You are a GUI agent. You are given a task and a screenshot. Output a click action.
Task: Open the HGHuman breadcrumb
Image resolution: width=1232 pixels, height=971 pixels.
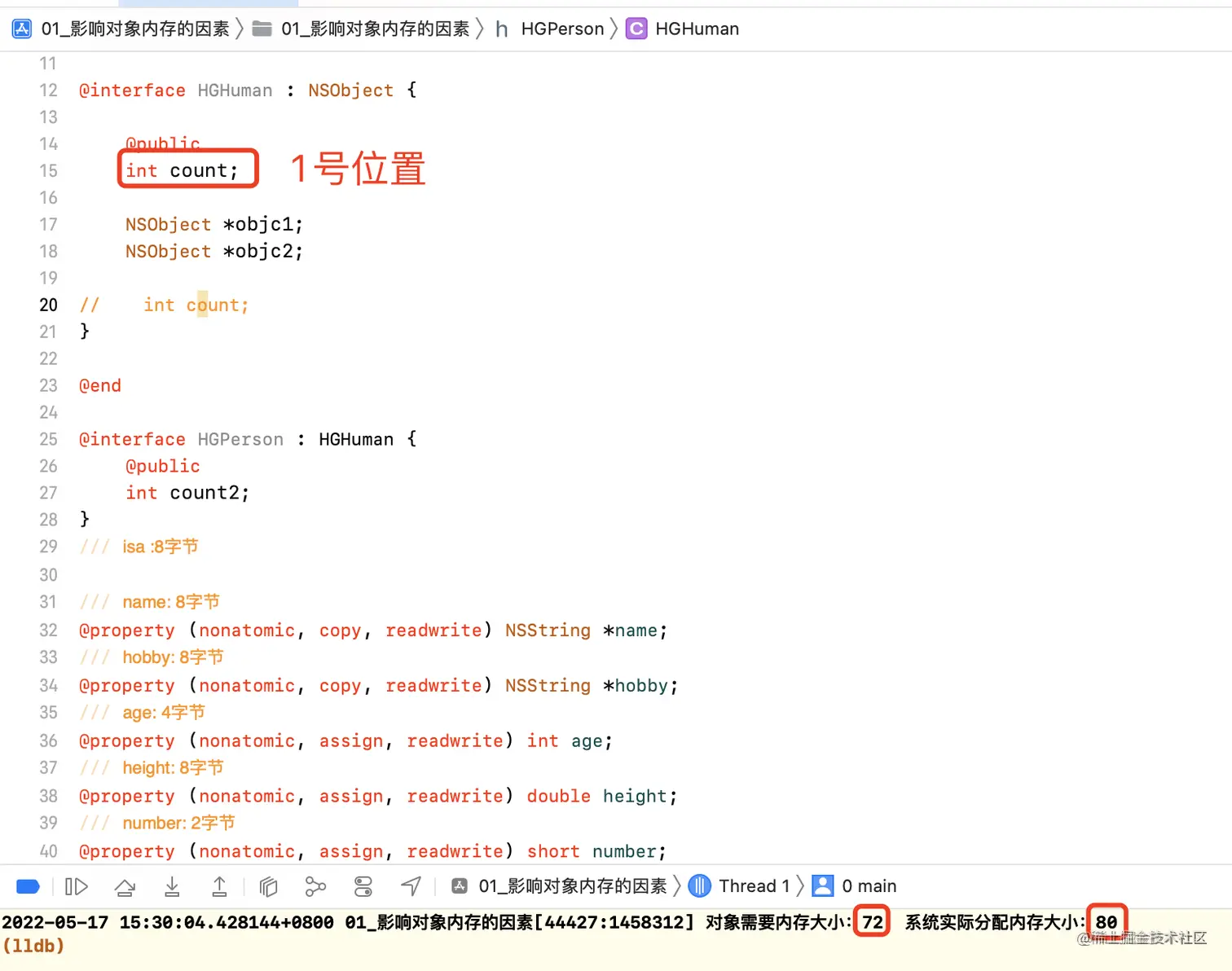point(697,29)
